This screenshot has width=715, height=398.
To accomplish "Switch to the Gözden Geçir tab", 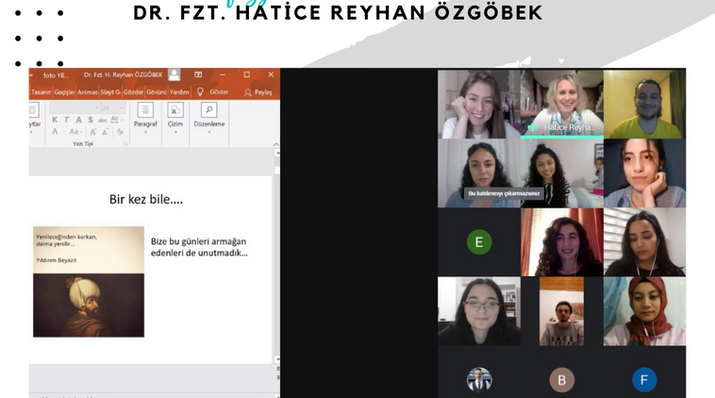I will point(133,92).
